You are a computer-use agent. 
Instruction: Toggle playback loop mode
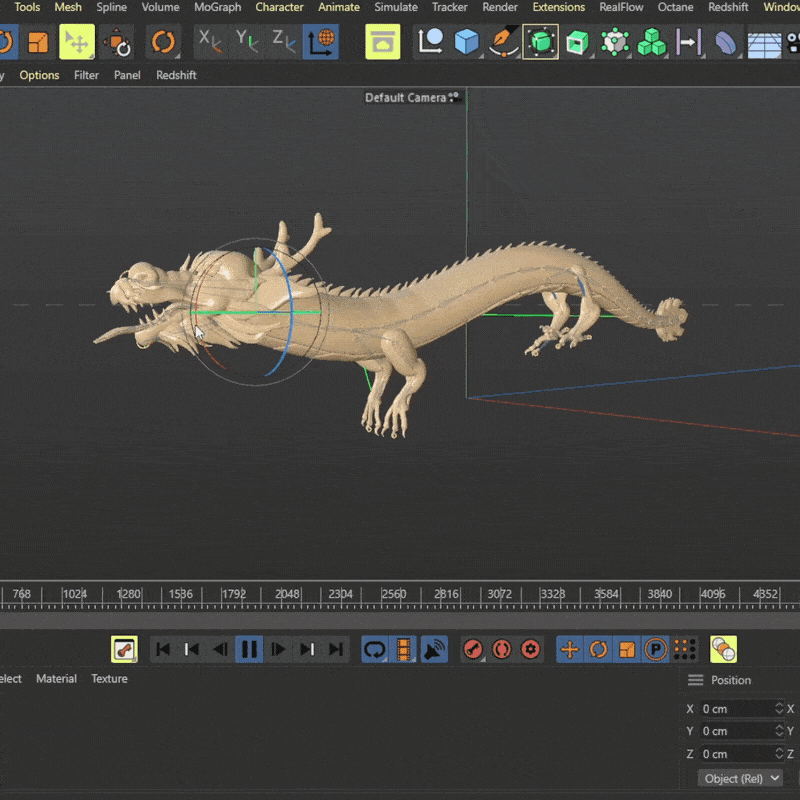point(375,649)
